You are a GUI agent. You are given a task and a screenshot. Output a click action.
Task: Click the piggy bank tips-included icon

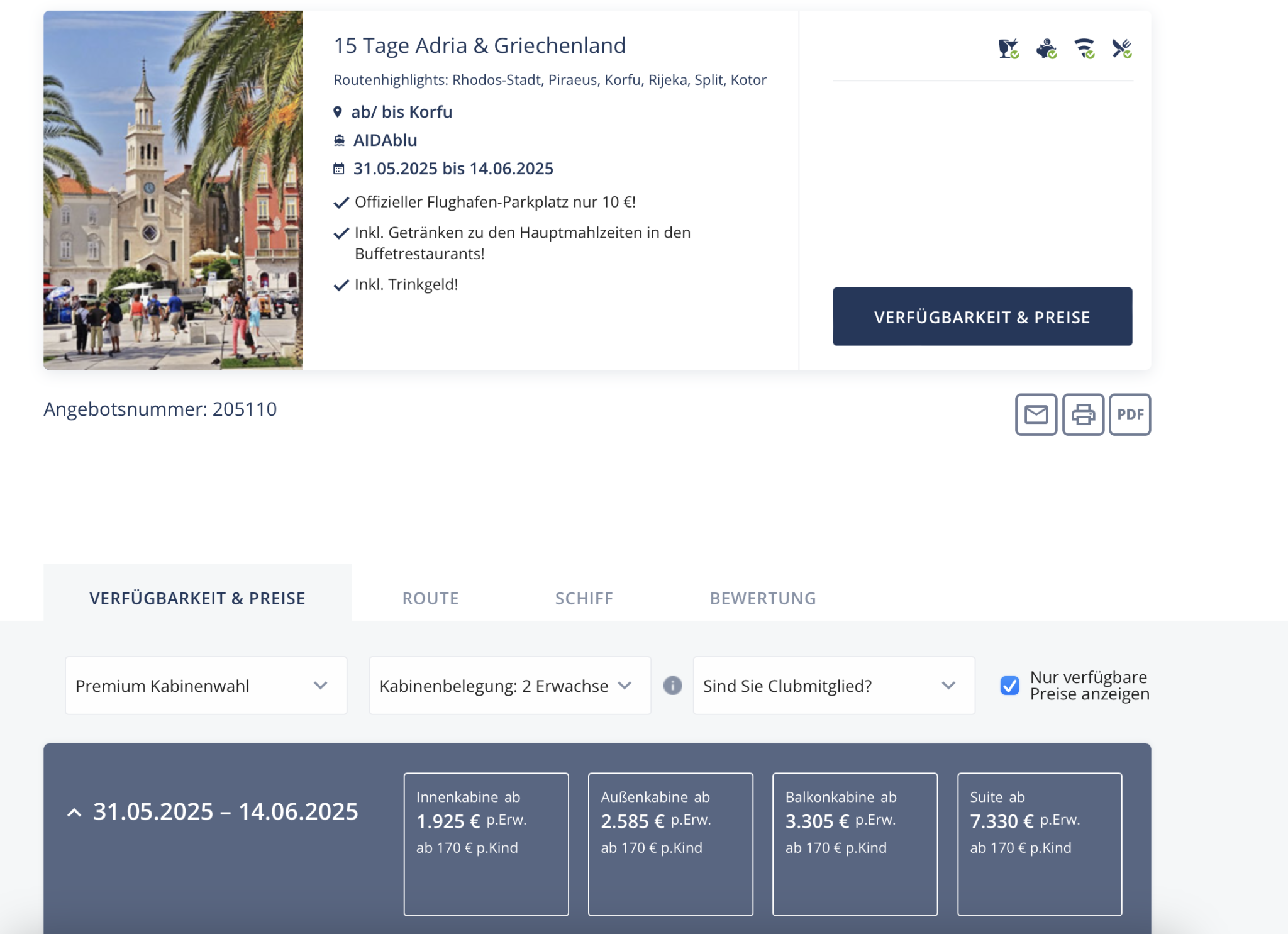1046,48
